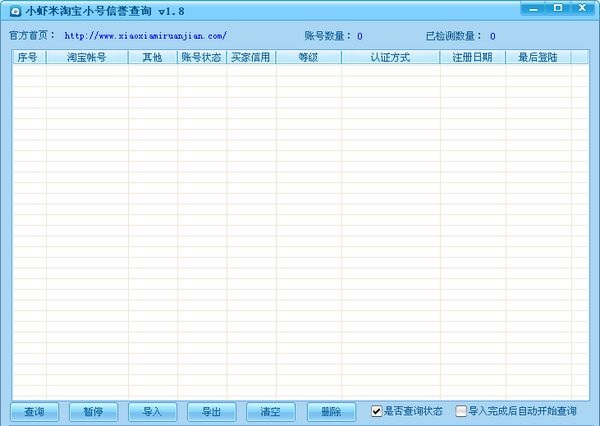Click the 认证方式 column header
The height and width of the screenshot is (426, 600).
(x=390, y=58)
